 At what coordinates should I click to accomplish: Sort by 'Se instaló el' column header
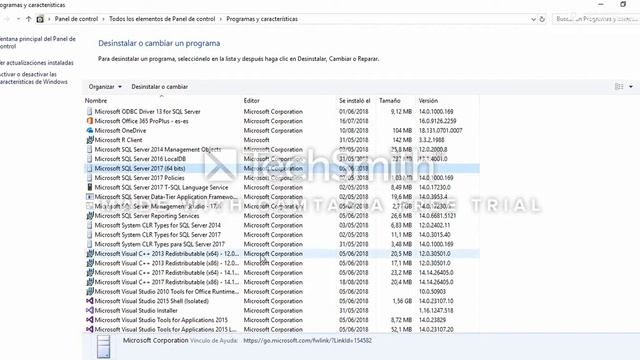pyautogui.click(x=354, y=100)
